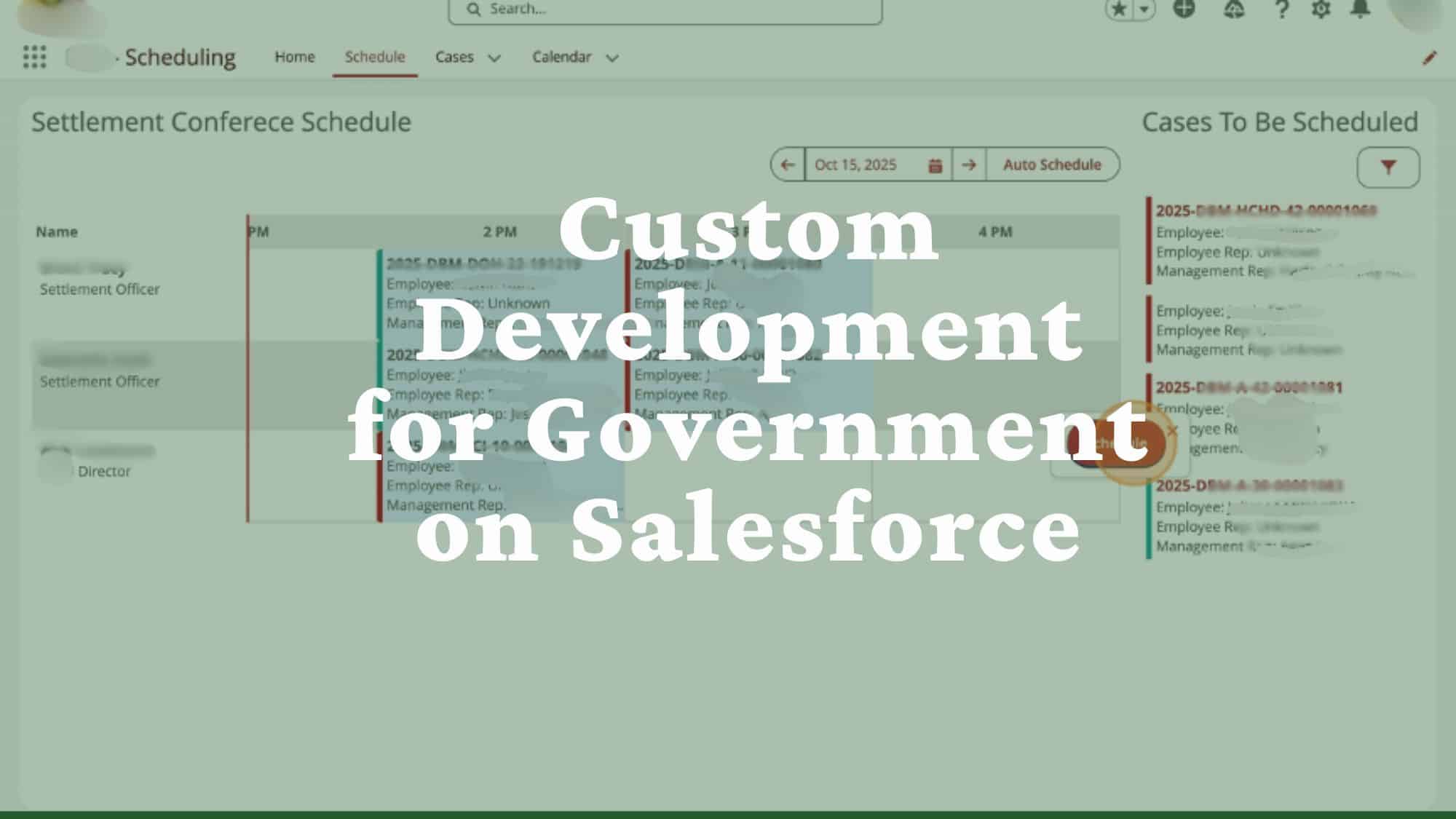
Task: Select unscheduled case 2025-DBM-A-42-00001081
Action: point(1249,387)
